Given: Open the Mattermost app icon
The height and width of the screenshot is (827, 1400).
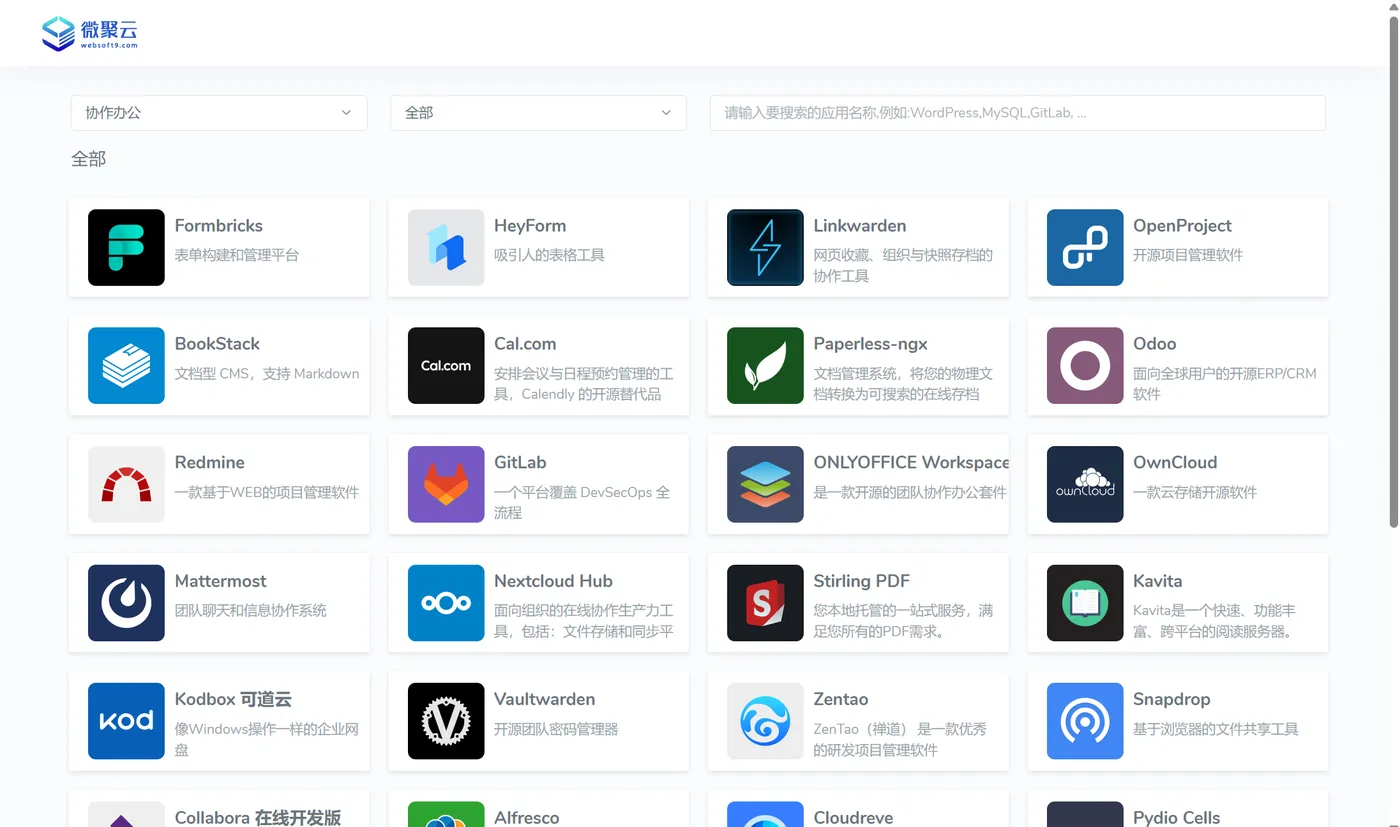Looking at the screenshot, I should [126, 603].
